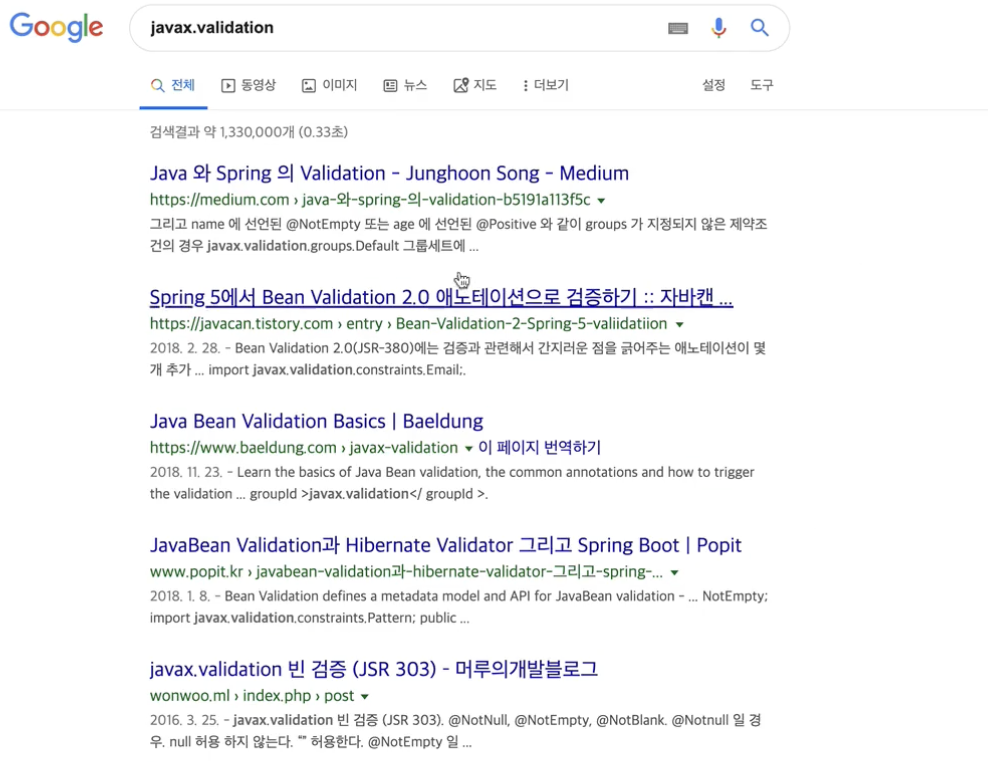Open the Popit JavaBean Validation result
The width and height of the screenshot is (988, 762).
[x=445, y=545]
